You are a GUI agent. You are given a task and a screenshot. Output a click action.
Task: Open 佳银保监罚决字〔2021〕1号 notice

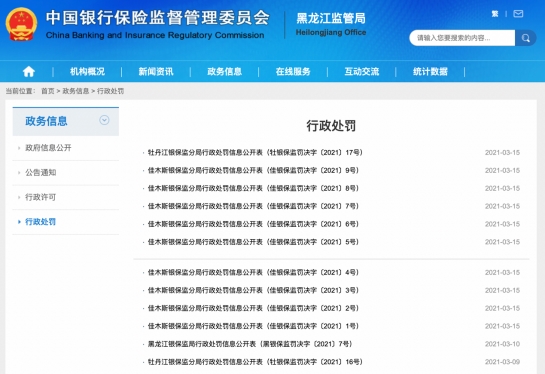click(x=253, y=326)
